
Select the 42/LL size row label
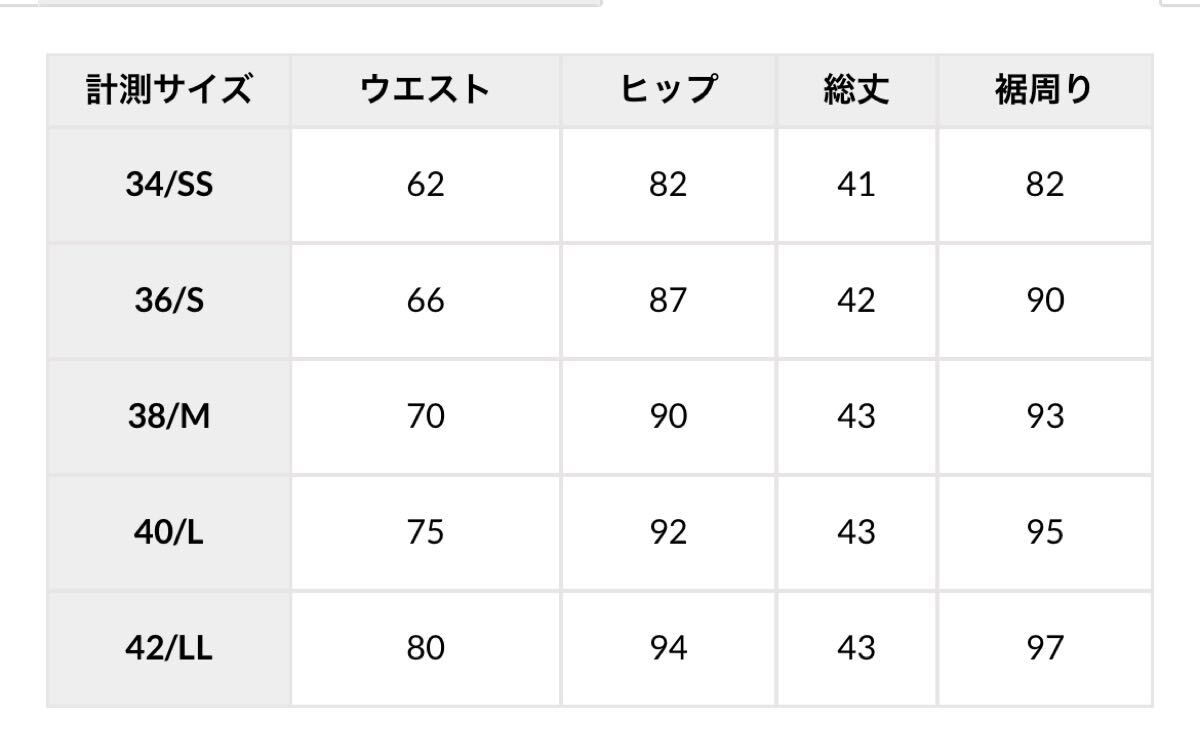pos(169,648)
